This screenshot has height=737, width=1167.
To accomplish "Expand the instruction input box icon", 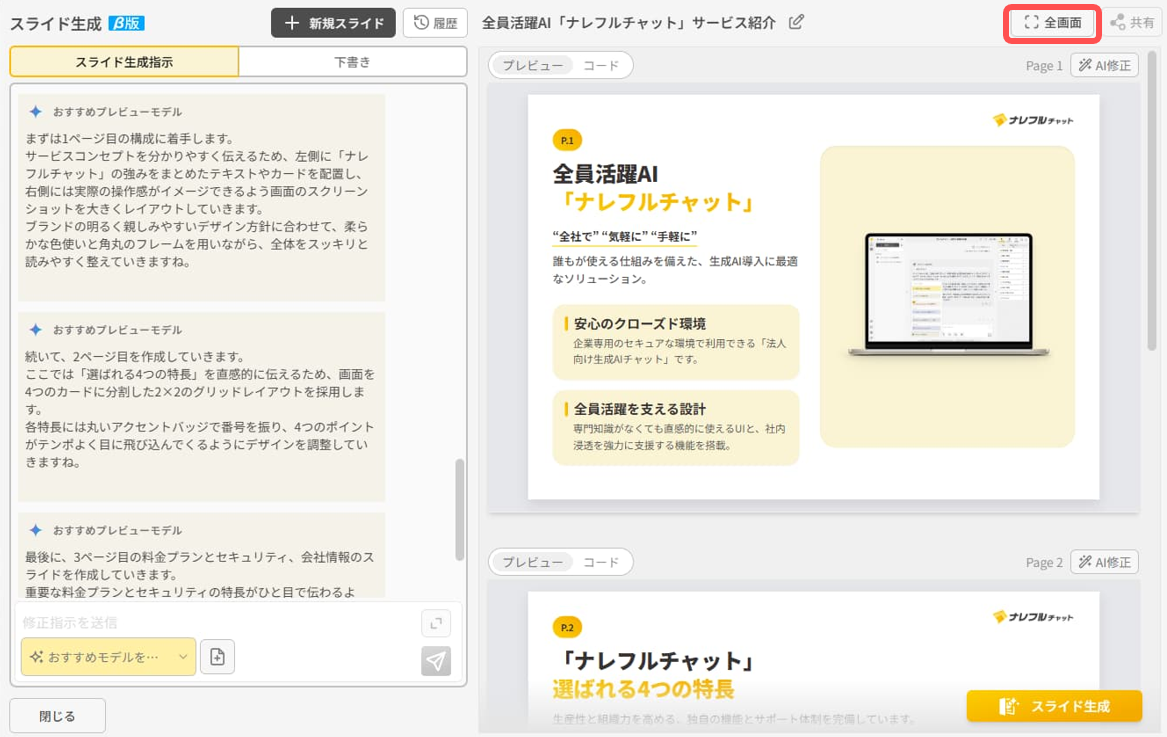I will click(x=436, y=623).
